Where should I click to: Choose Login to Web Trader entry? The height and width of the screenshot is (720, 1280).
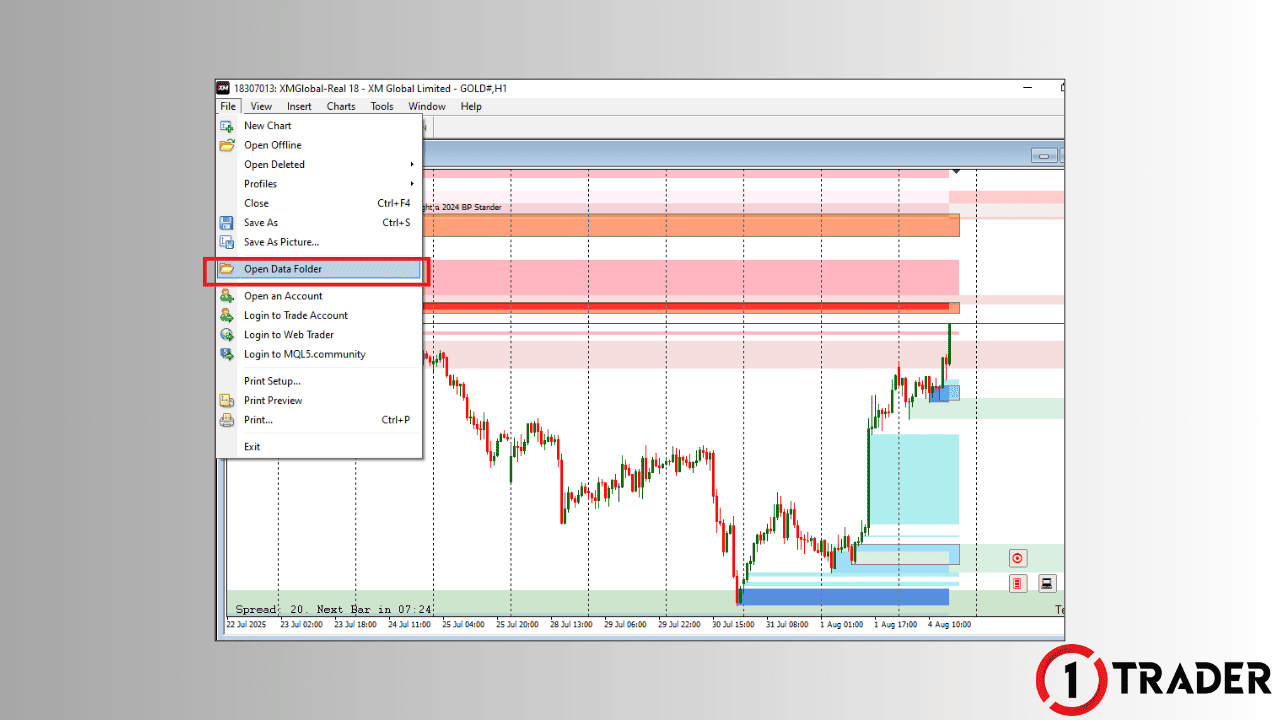(x=319, y=335)
